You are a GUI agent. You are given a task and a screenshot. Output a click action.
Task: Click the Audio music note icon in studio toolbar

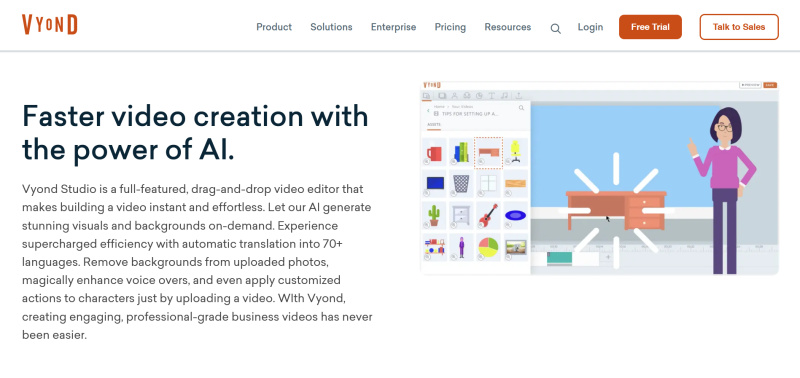(504, 95)
